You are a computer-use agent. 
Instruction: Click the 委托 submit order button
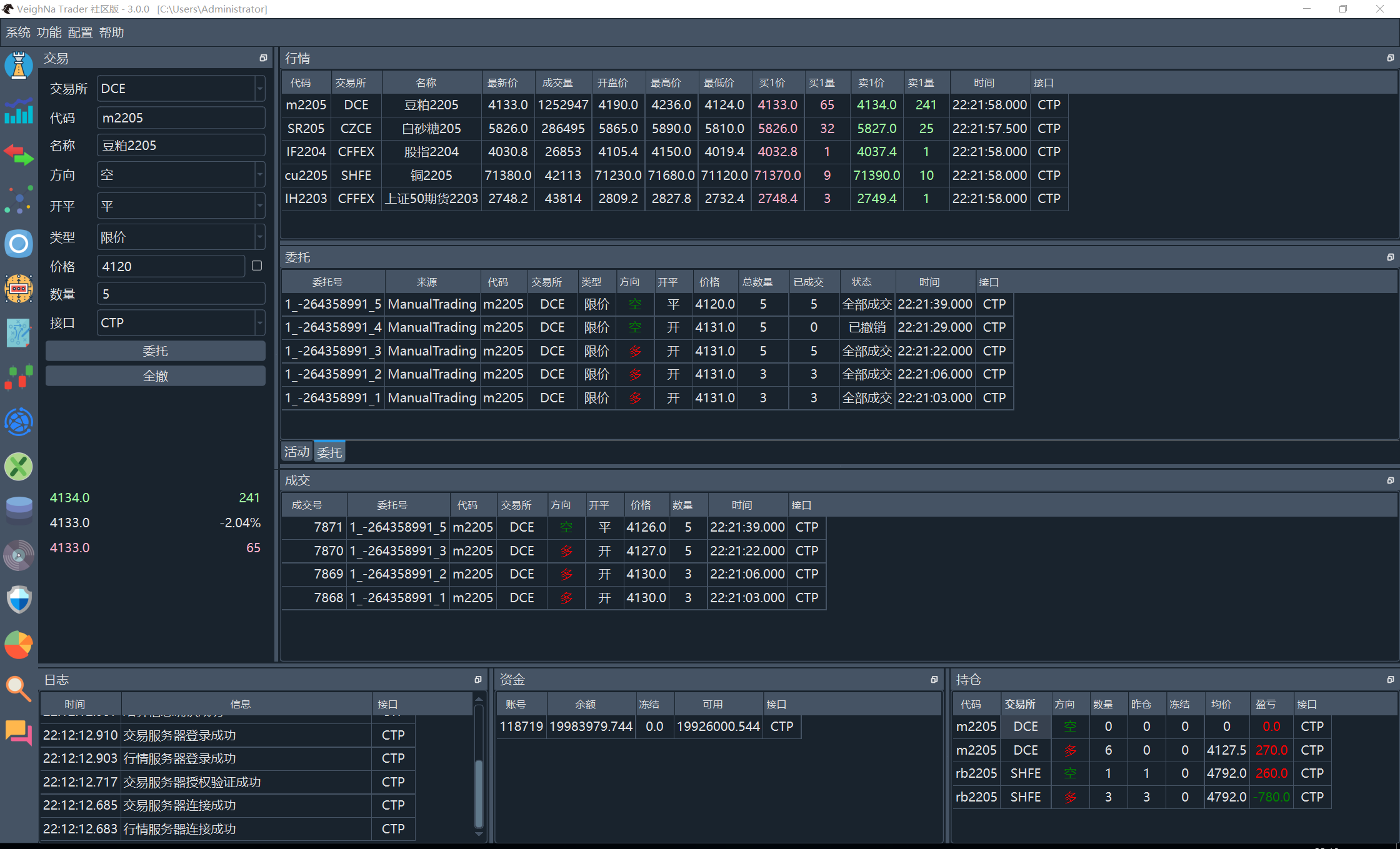click(x=155, y=351)
